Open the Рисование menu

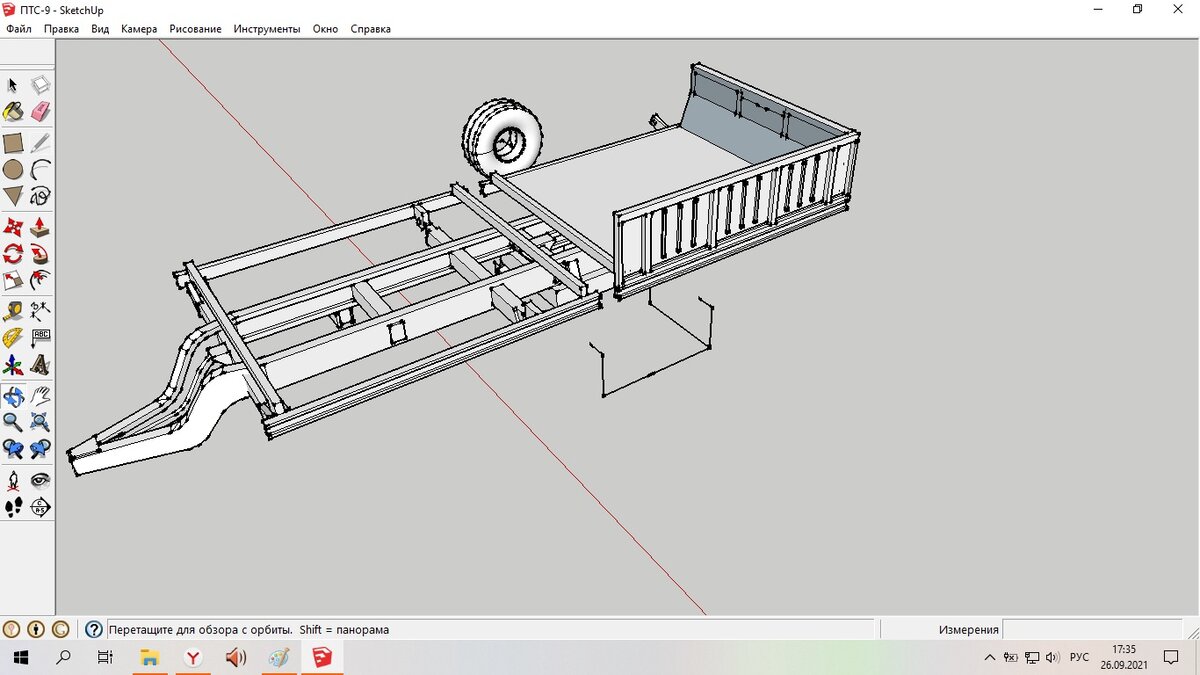(x=195, y=29)
